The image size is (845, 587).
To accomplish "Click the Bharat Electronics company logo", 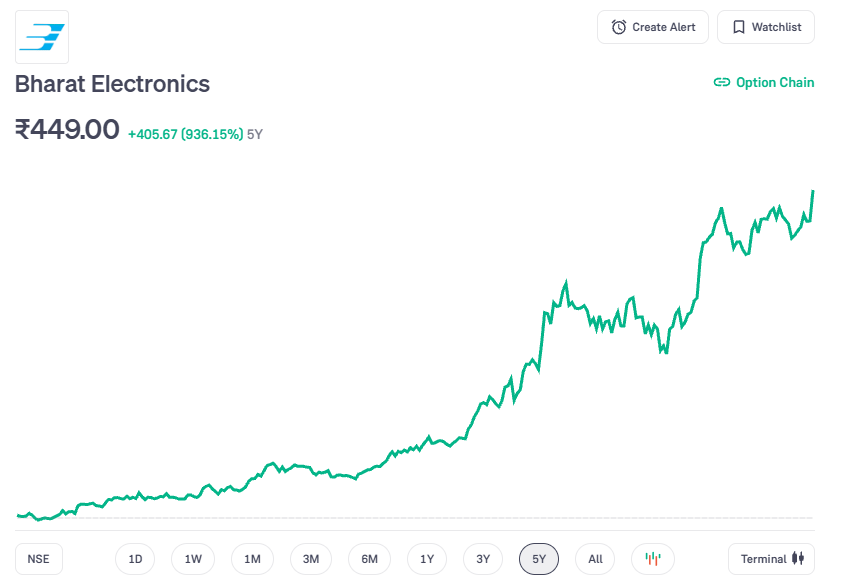I will point(42,37).
